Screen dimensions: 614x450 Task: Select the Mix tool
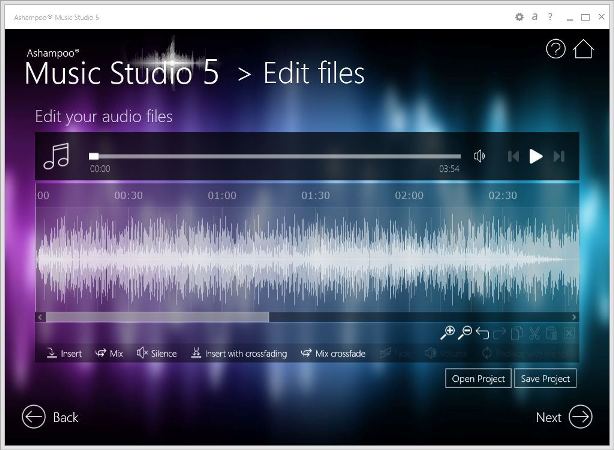point(109,353)
